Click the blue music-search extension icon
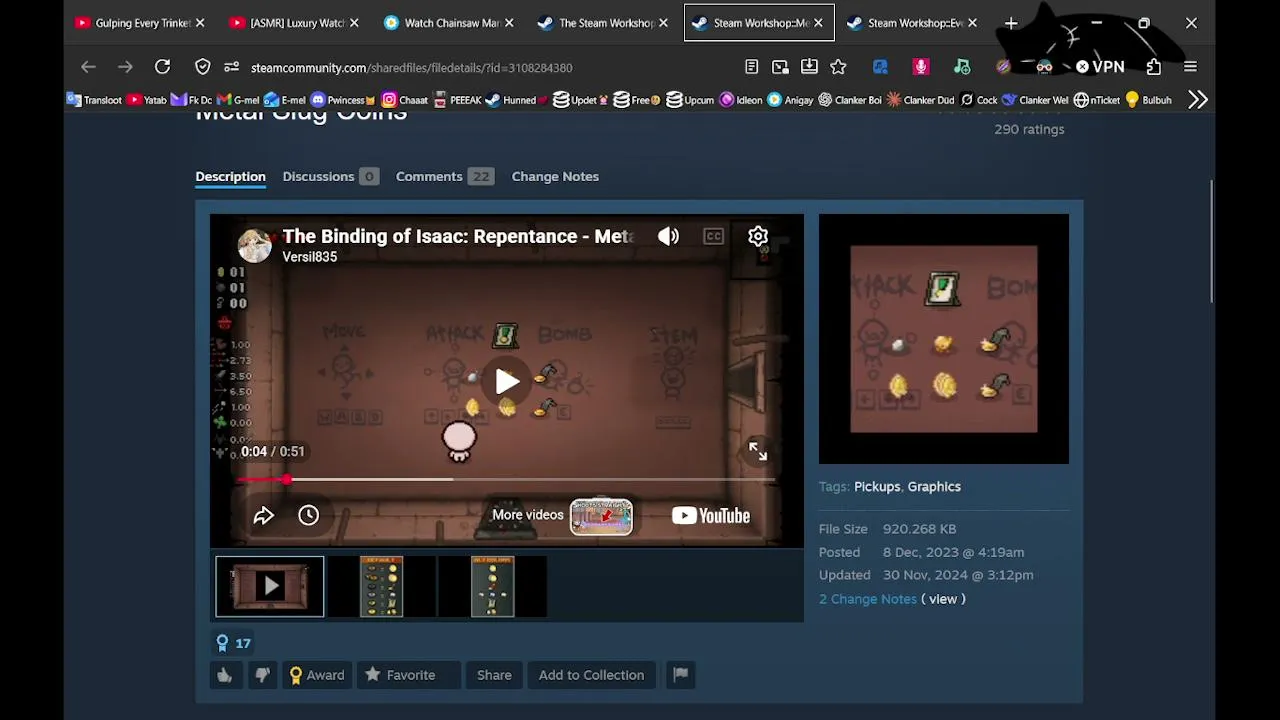This screenshot has height=720, width=1280. (880, 67)
